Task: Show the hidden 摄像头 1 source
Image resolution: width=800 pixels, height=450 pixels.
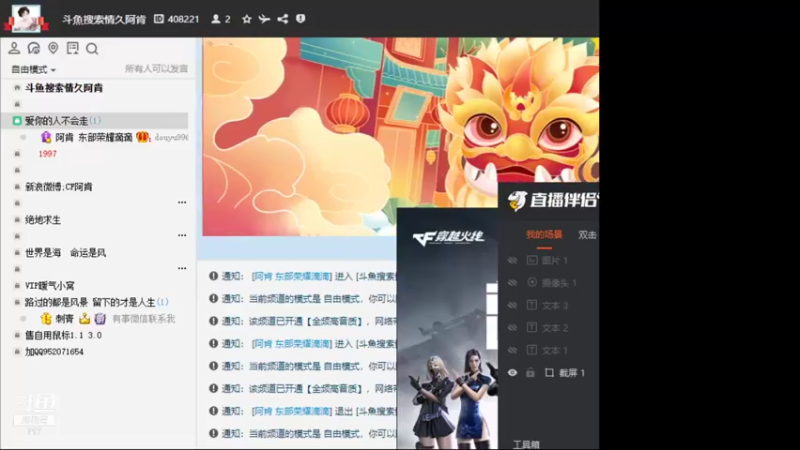Action: (x=512, y=283)
